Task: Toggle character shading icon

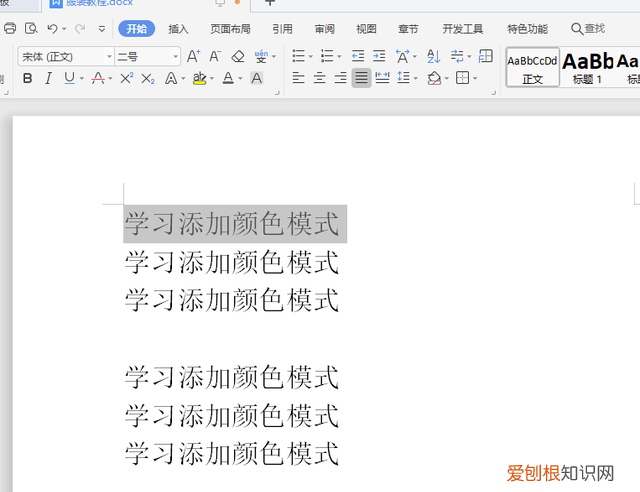Action: click(257, 78)
